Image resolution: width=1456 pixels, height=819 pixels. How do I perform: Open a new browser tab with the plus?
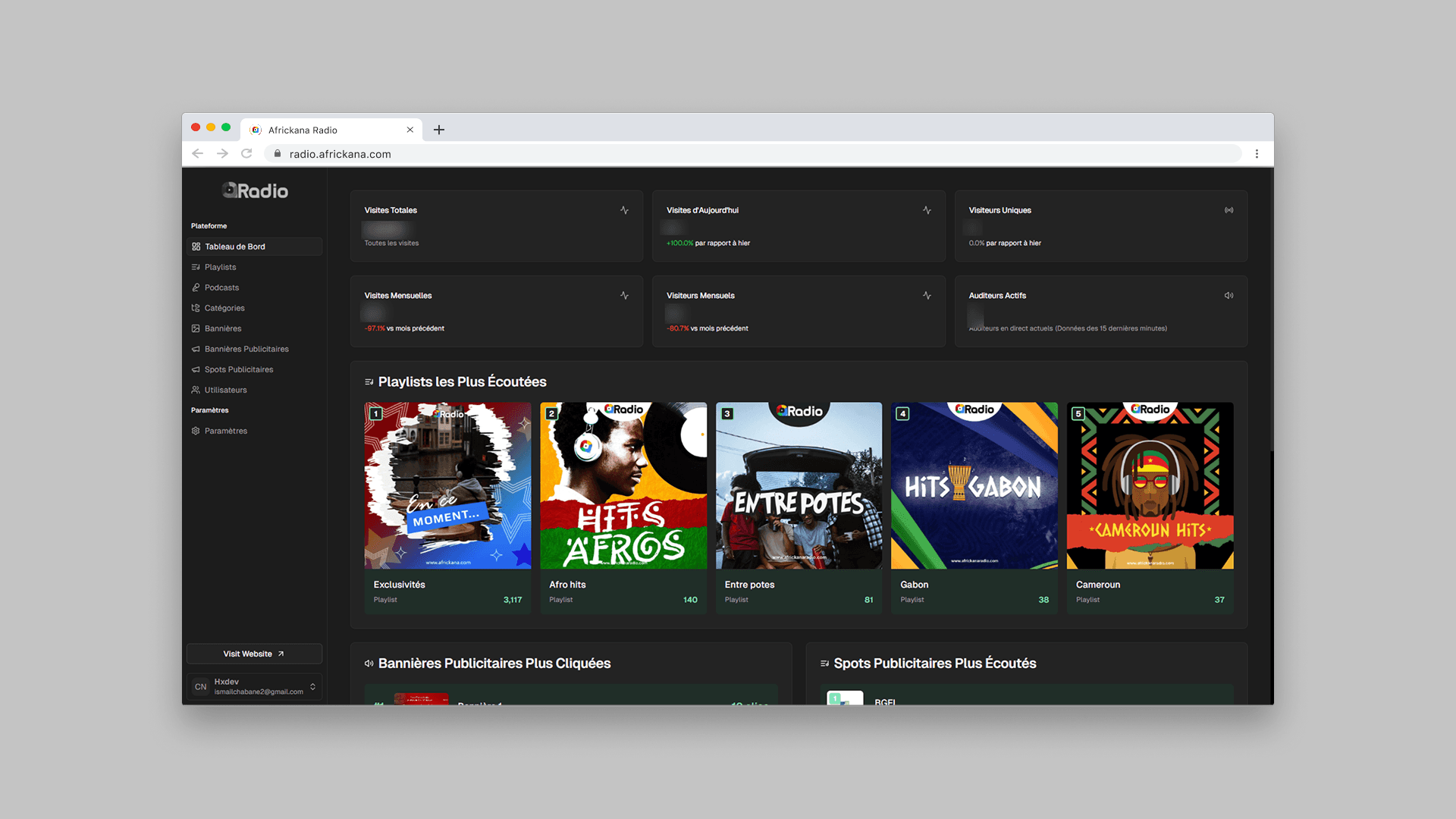438,130
